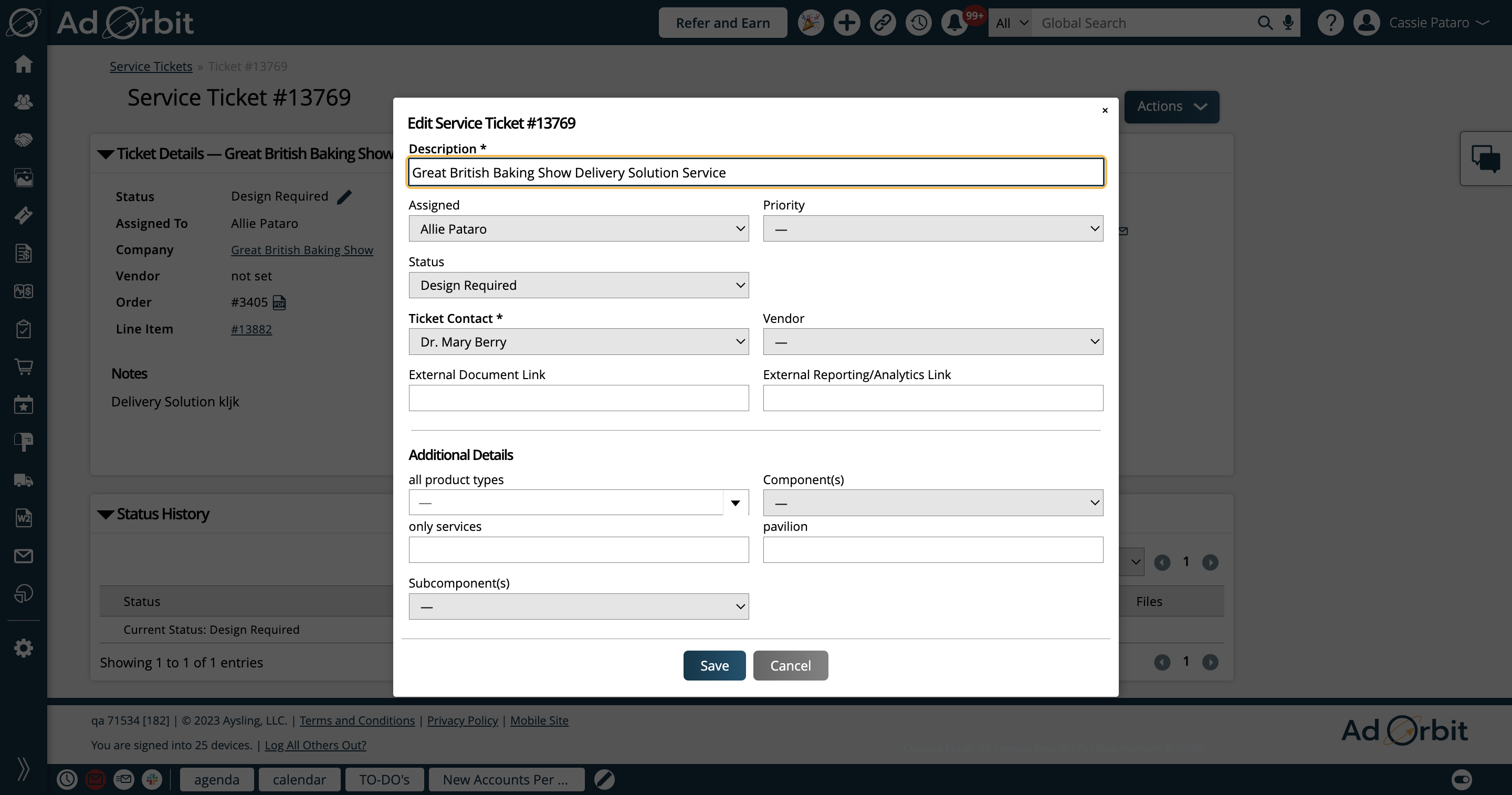Expand the sidebar with double chevron
The height and width of the screenshot is (795, 1512).
pos(24,769)
